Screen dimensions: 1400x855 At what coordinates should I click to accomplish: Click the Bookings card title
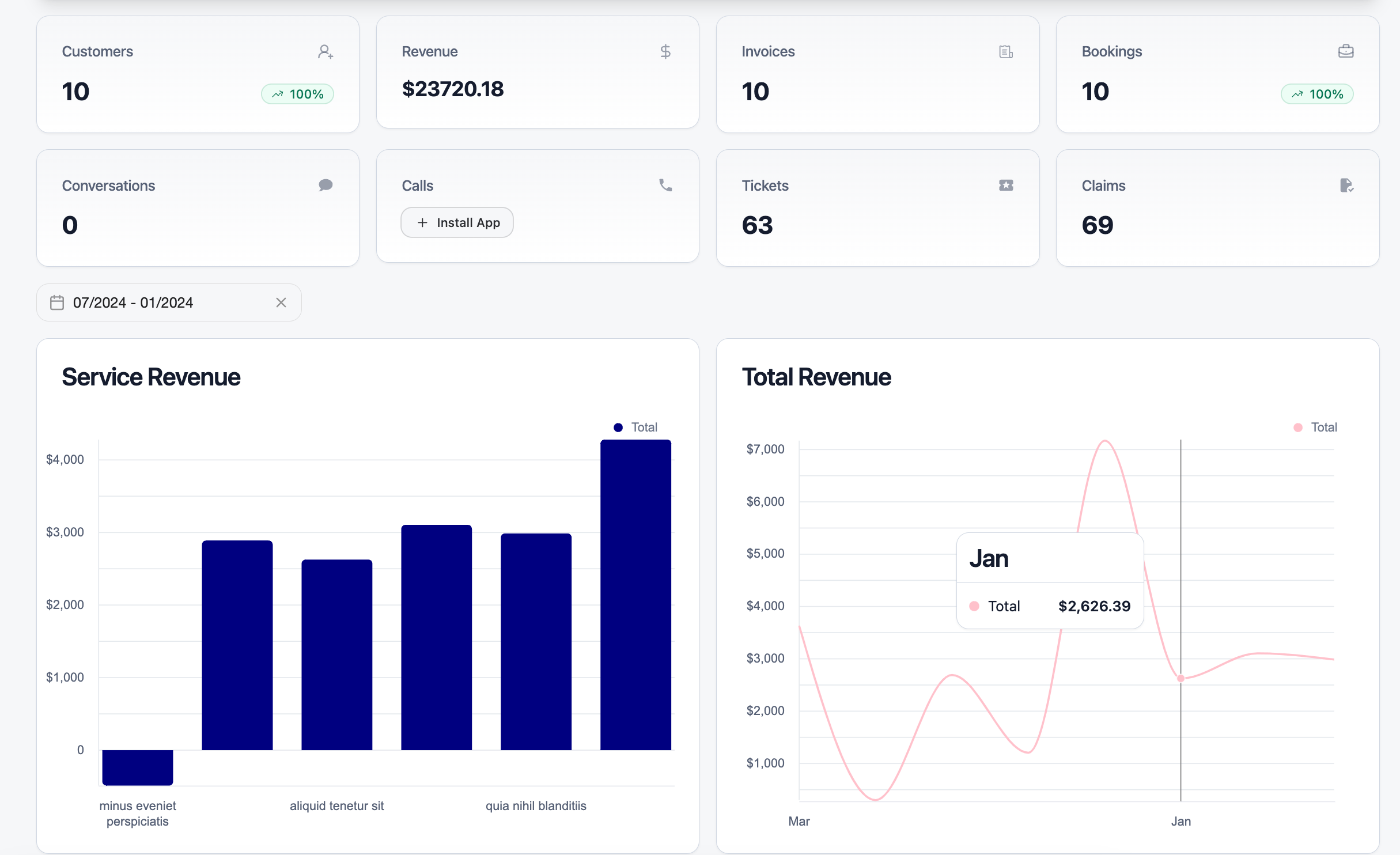tap(1112, 51)
